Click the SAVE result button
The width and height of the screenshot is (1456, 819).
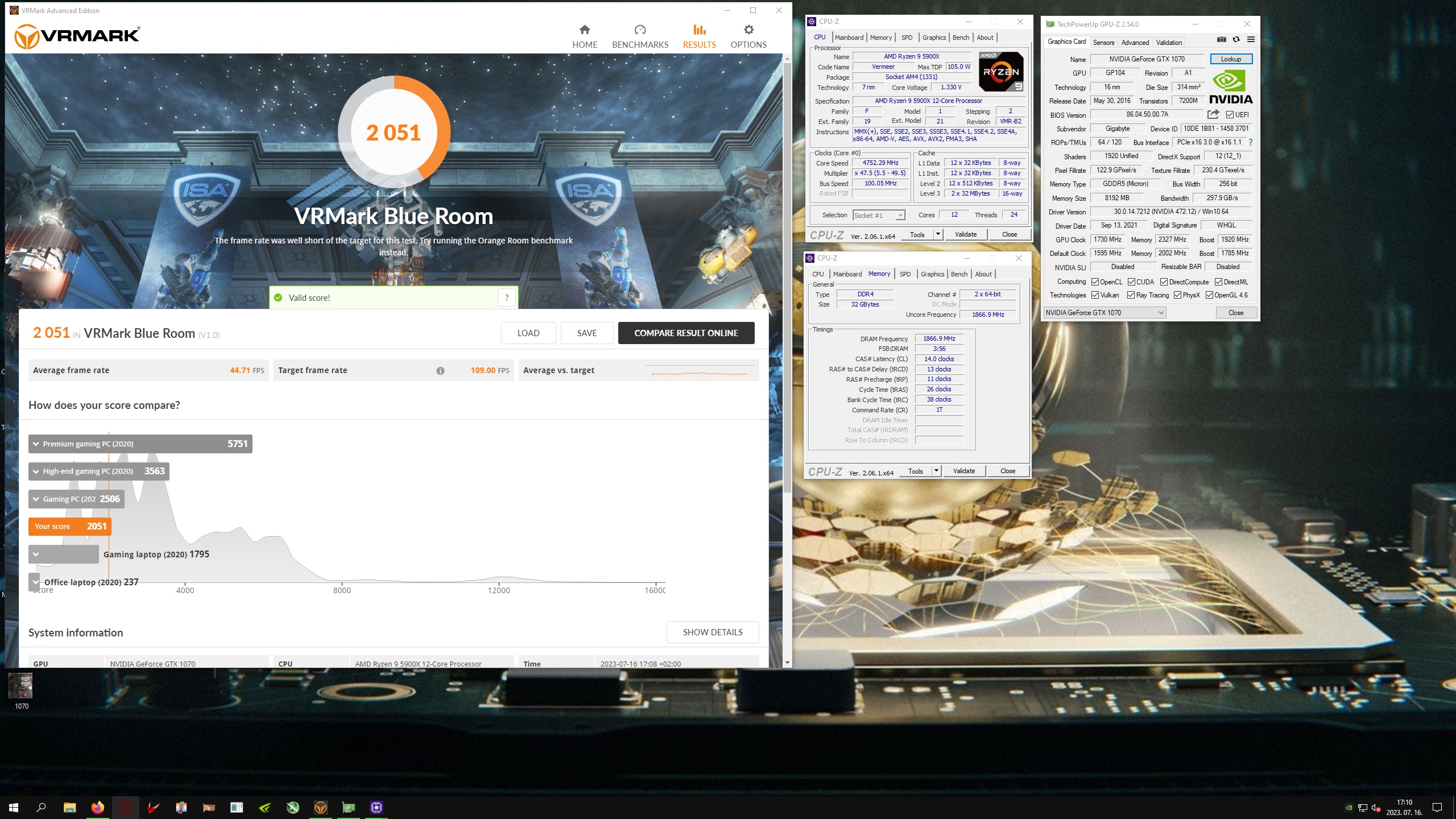[x=586, y=333]
